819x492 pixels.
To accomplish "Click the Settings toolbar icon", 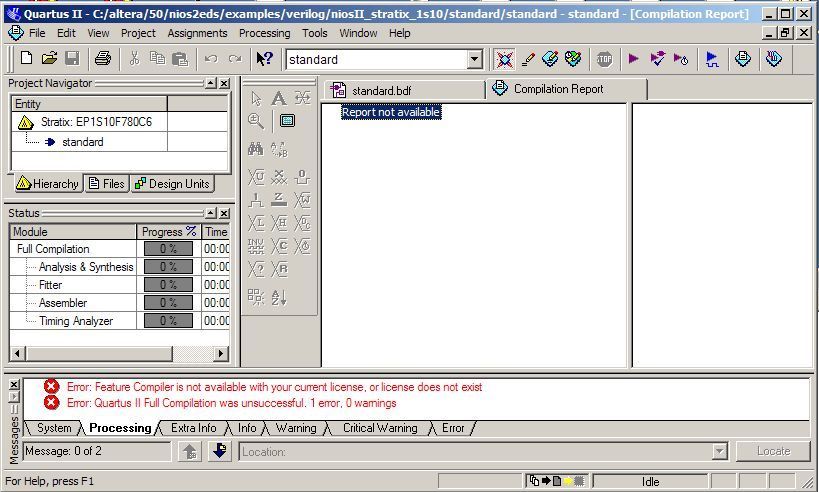I will 550,59.
